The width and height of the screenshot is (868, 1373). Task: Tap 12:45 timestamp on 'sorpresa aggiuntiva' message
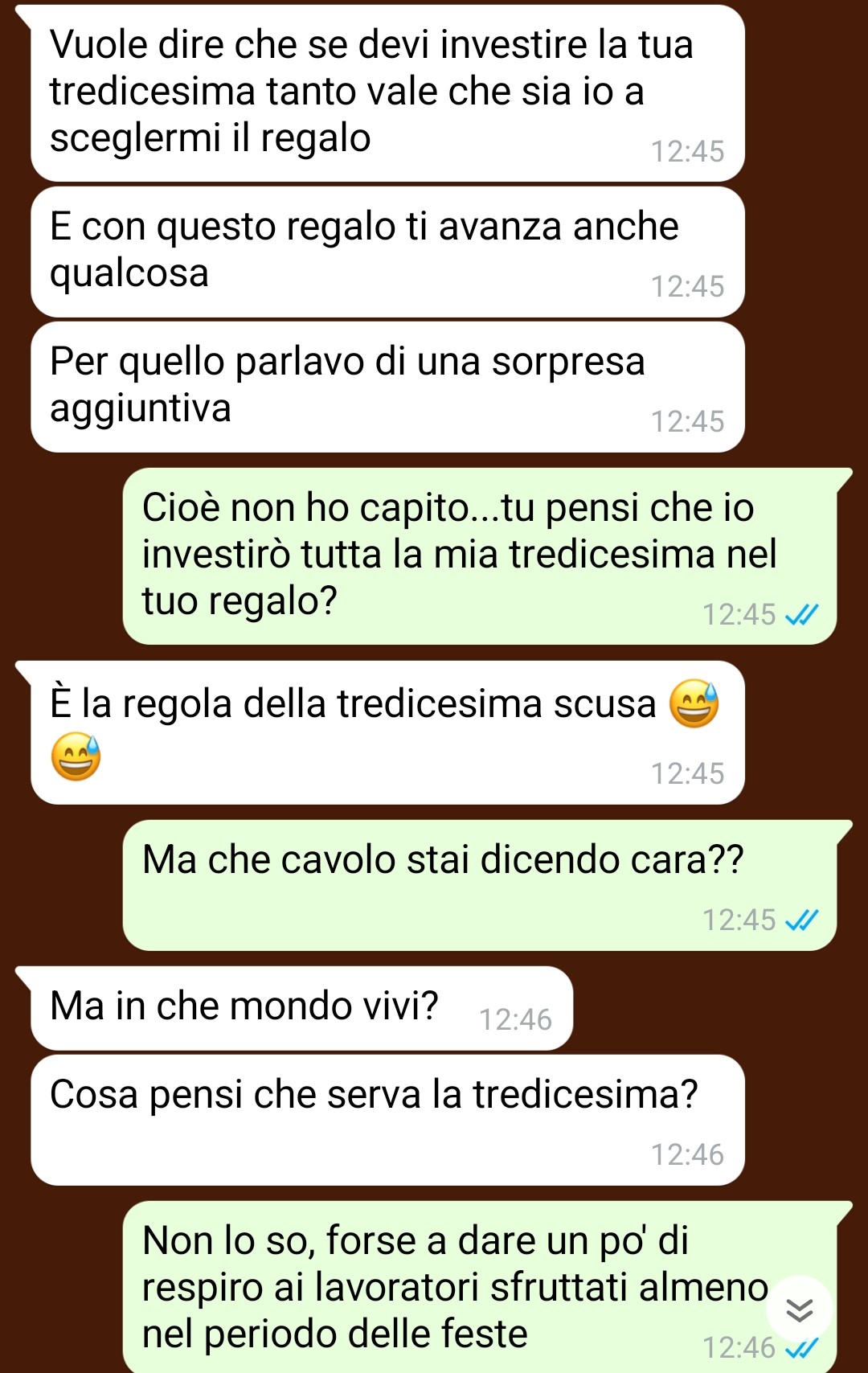[x=687, y=421]
